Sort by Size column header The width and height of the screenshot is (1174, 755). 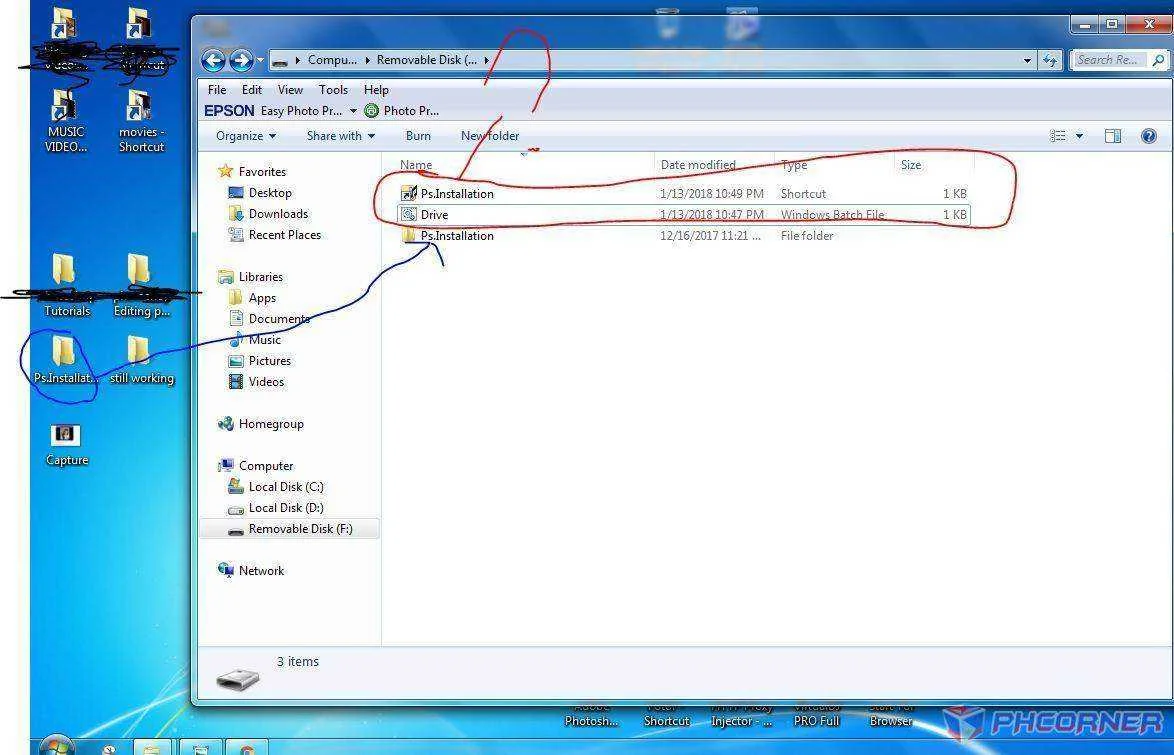pos(910,165)
